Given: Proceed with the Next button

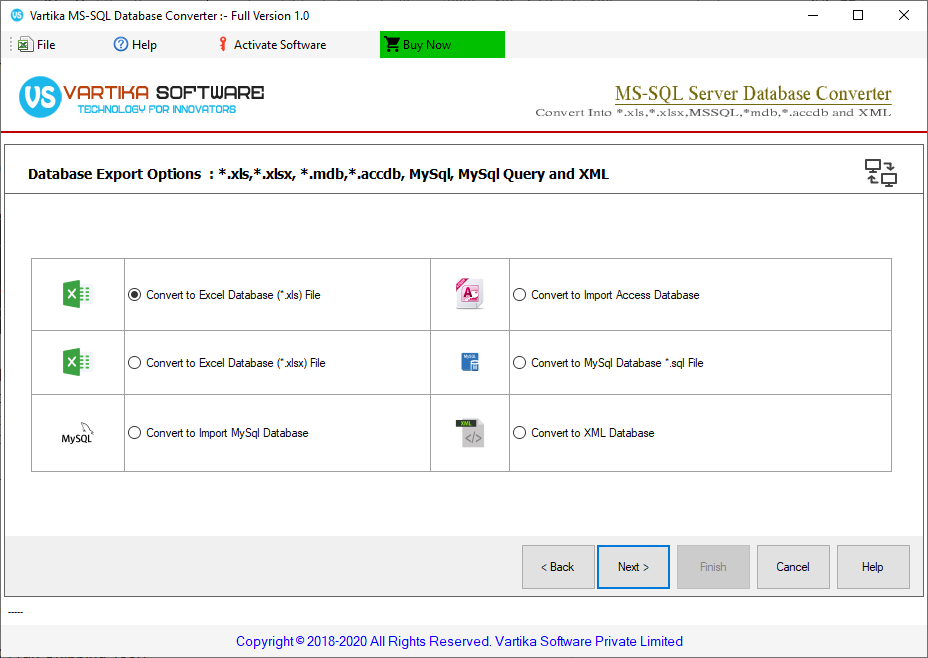Looking at the screenshot, I should tap(633, 567).
